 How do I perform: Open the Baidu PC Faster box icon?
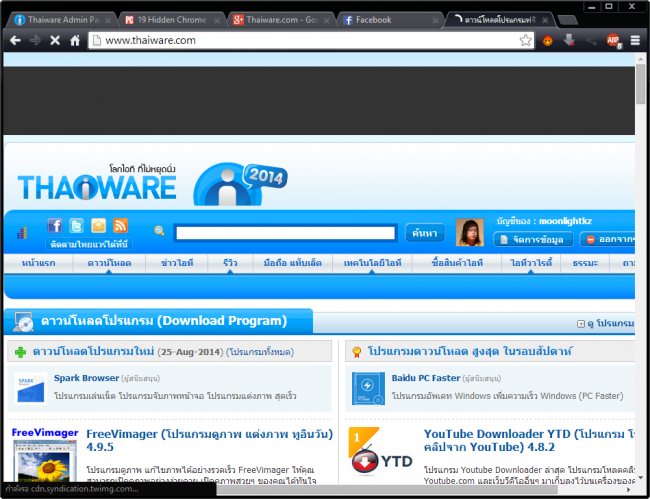[368, 388]
